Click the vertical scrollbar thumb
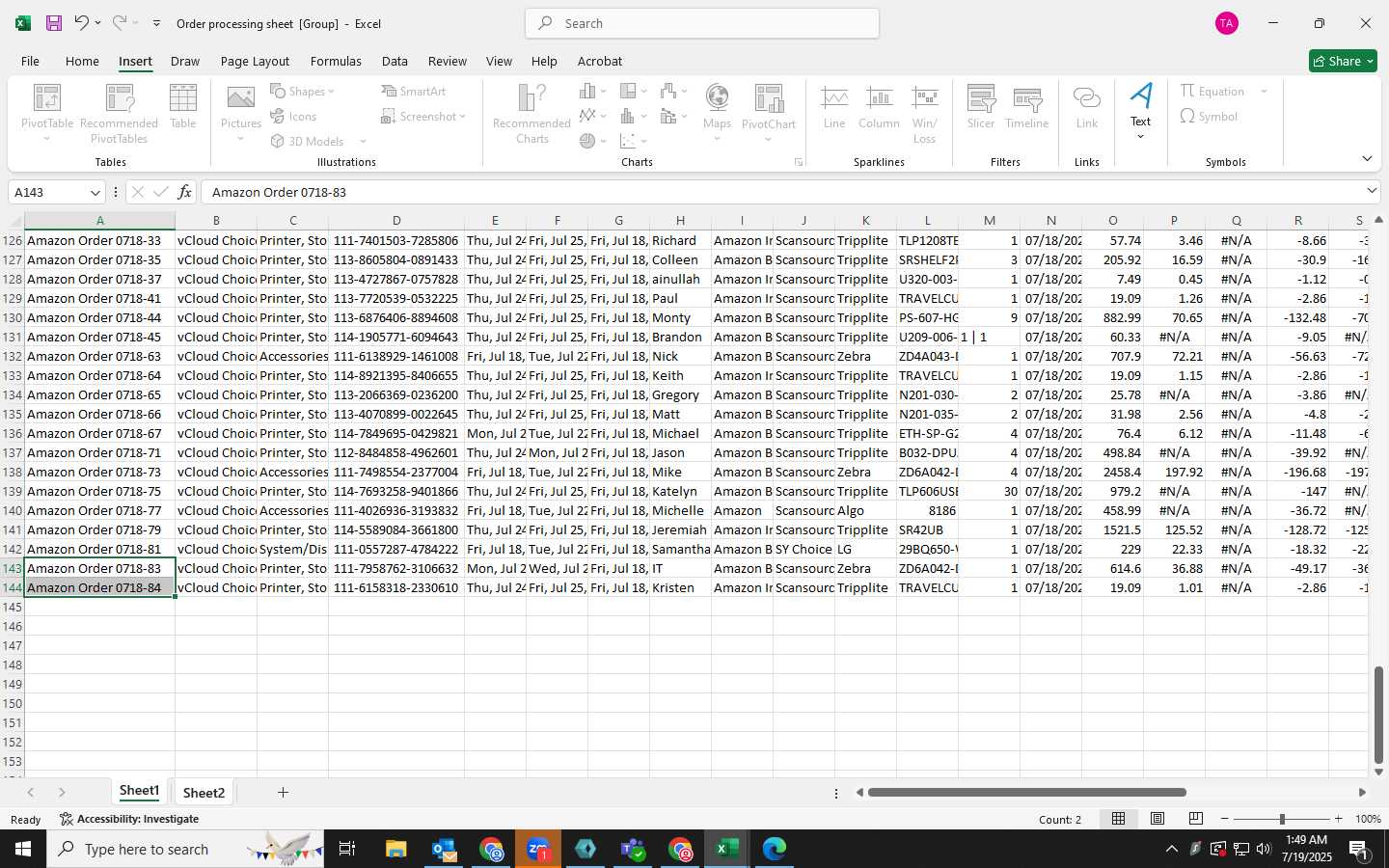The height and width of the screenshot is (868, 1389). 1378,715
